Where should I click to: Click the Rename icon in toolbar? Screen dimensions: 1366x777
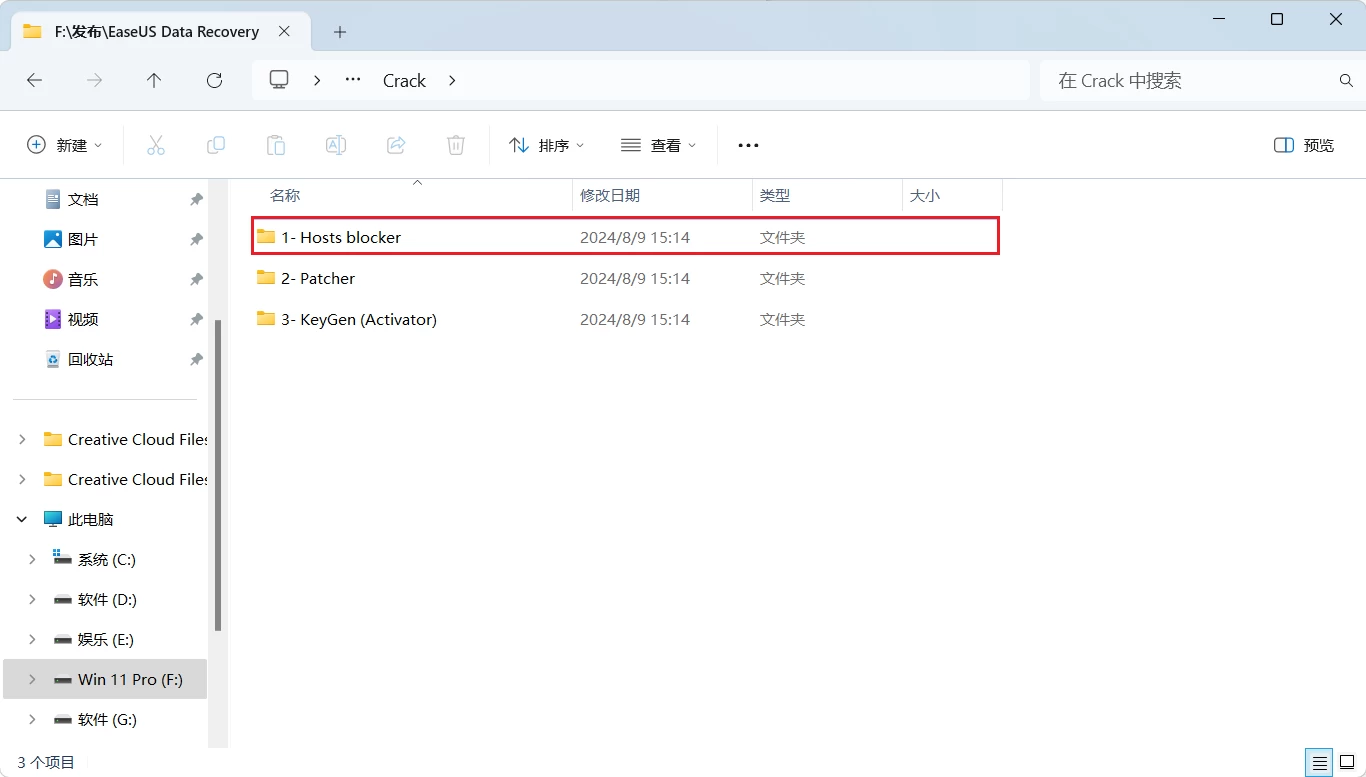coord(336,145)
